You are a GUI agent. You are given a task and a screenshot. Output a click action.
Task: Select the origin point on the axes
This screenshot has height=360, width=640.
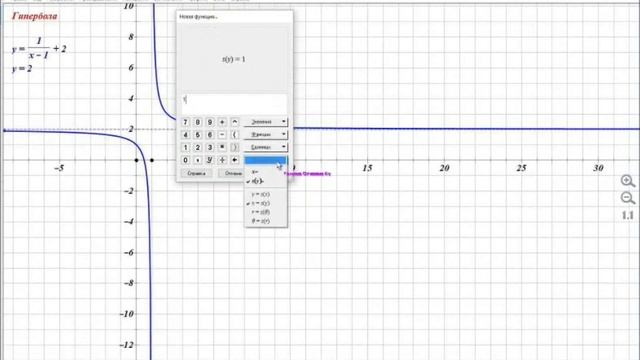click(136, 160)
